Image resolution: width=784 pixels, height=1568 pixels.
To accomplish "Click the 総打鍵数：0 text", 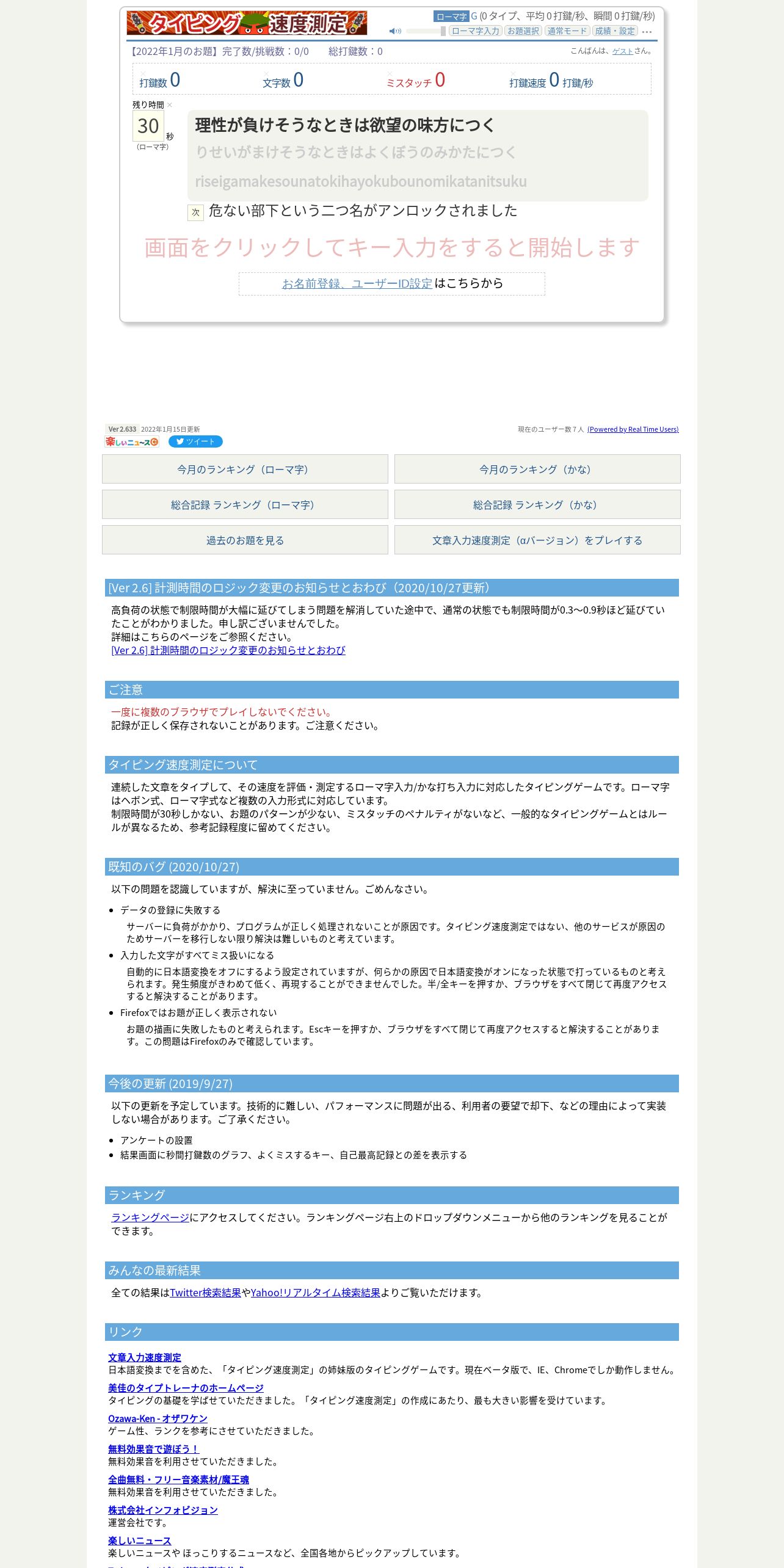I will click(355, 51).
